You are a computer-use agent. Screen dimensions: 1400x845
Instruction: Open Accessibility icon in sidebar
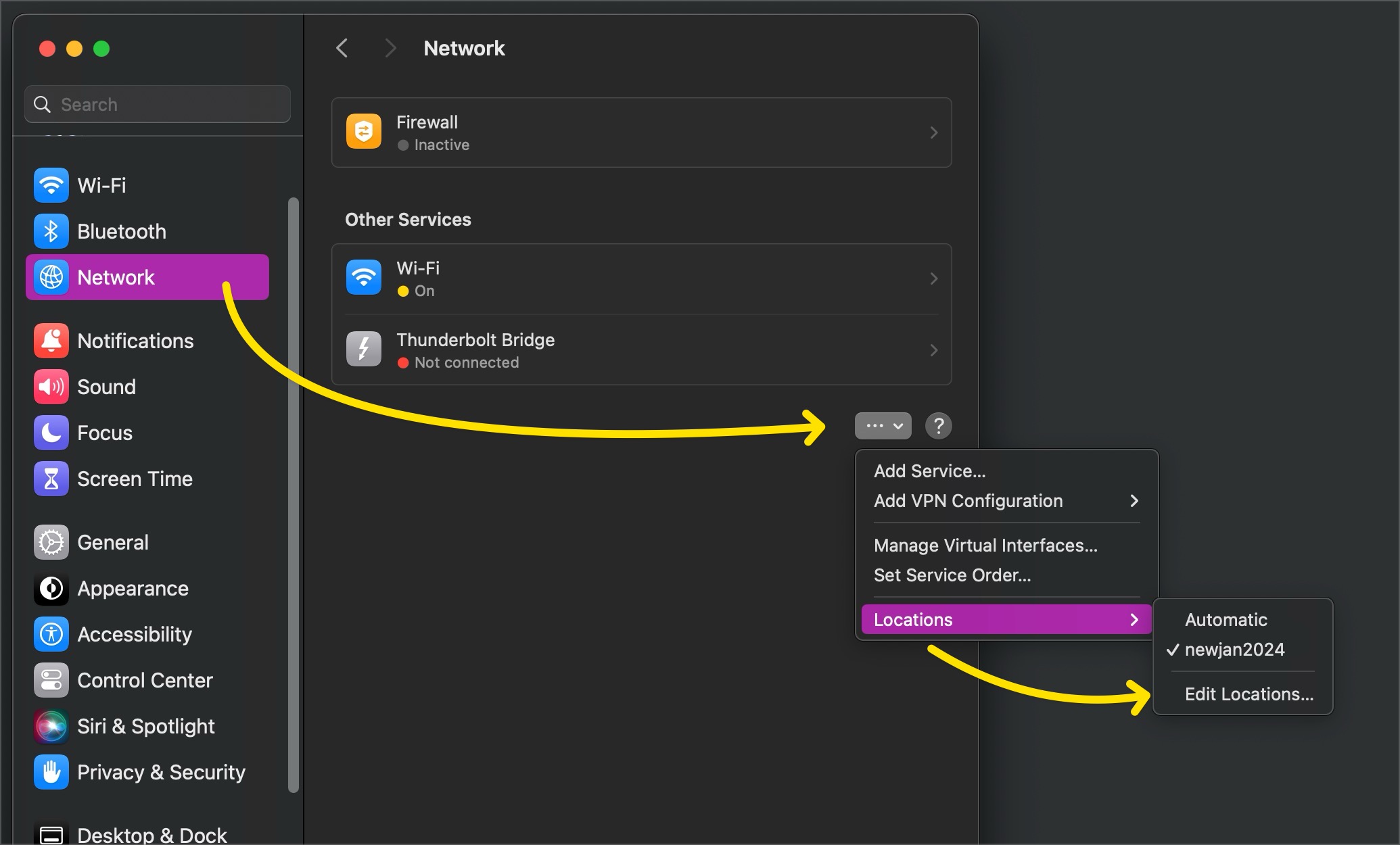[51, 634]
